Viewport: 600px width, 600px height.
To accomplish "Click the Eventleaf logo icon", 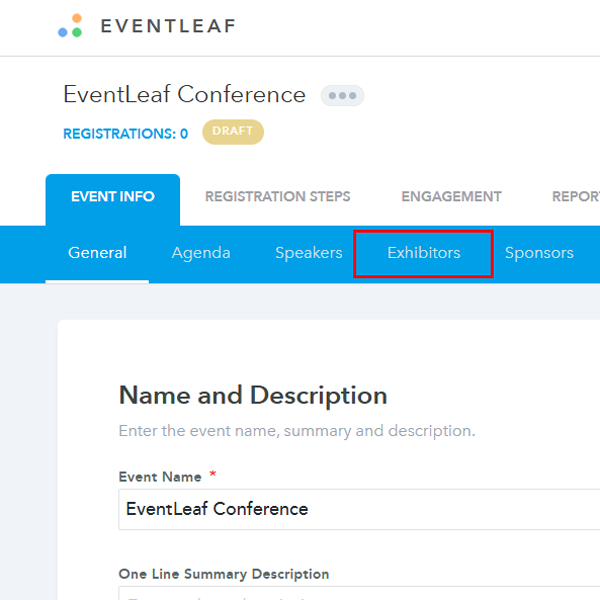I will (x=70, y=26).
